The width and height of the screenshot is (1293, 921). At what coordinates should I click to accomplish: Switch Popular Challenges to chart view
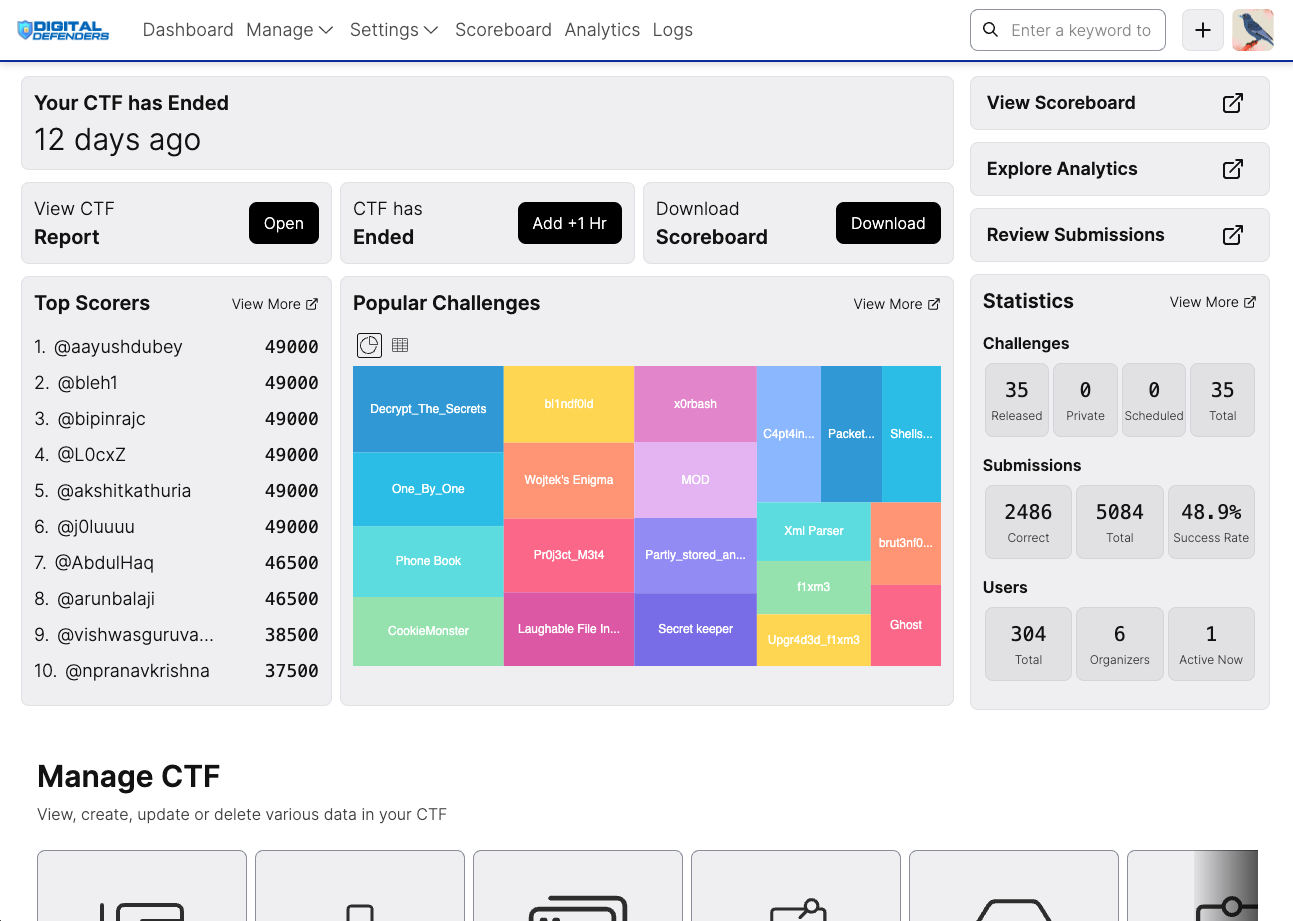[369, 345]
